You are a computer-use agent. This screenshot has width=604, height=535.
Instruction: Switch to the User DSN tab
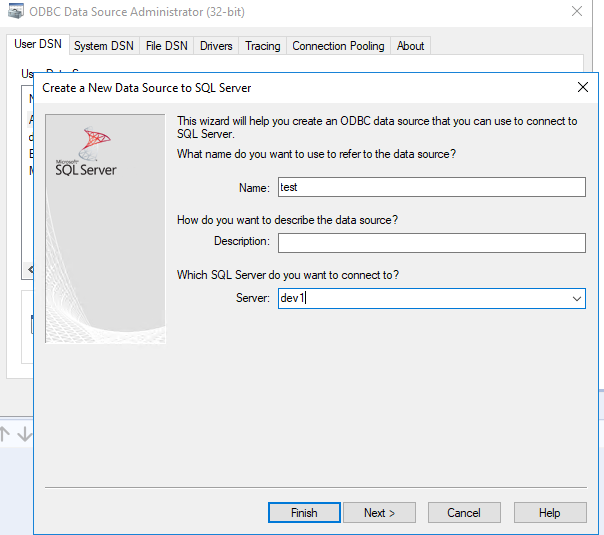[x=38, y=45]
